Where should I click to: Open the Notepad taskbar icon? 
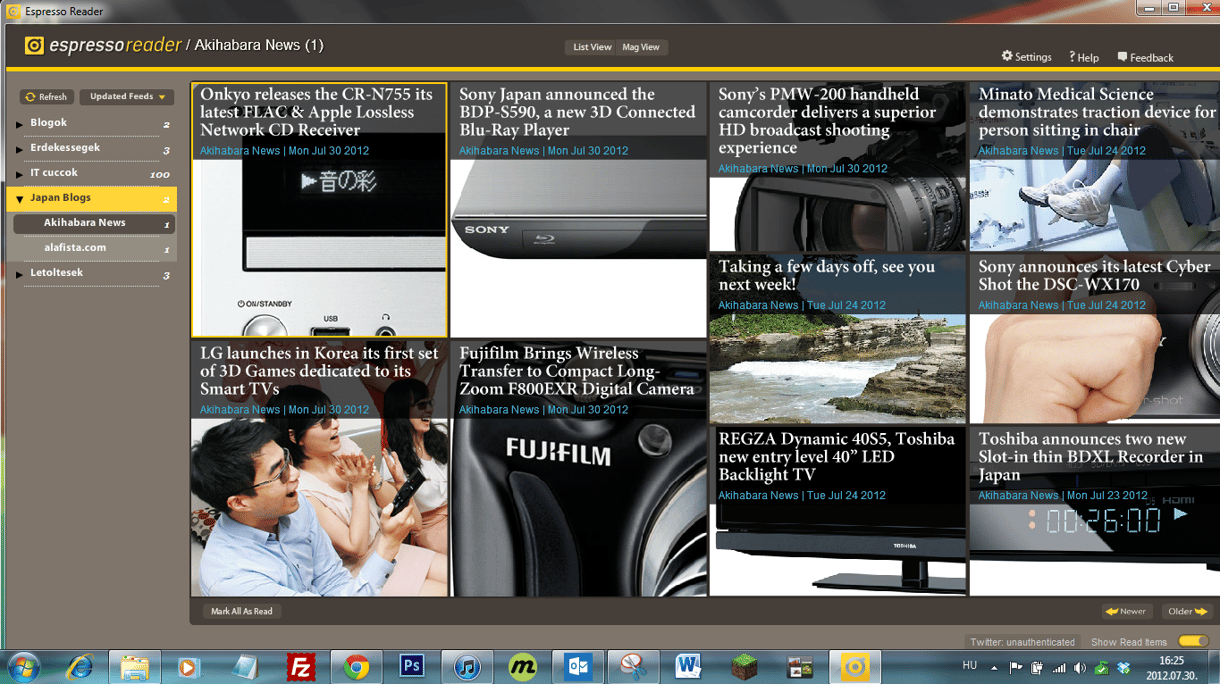pos(245,666)
